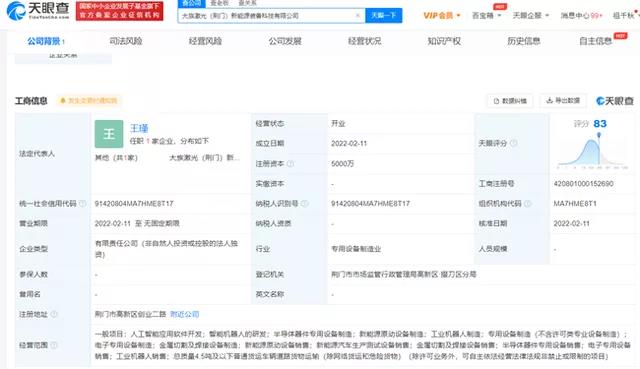Click the score distribution chart marker
The width and height of the screenshot is (640, 369).
[x=599, y=136]
